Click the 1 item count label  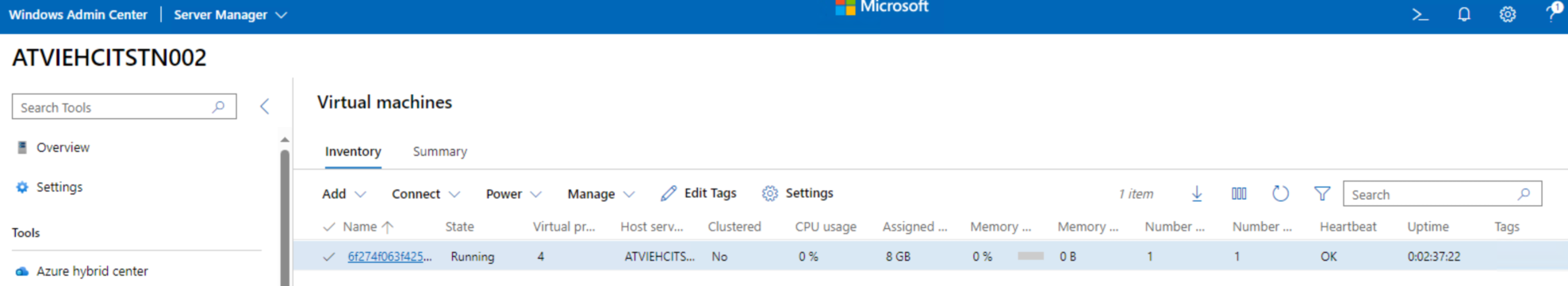tap(1136, 194)
